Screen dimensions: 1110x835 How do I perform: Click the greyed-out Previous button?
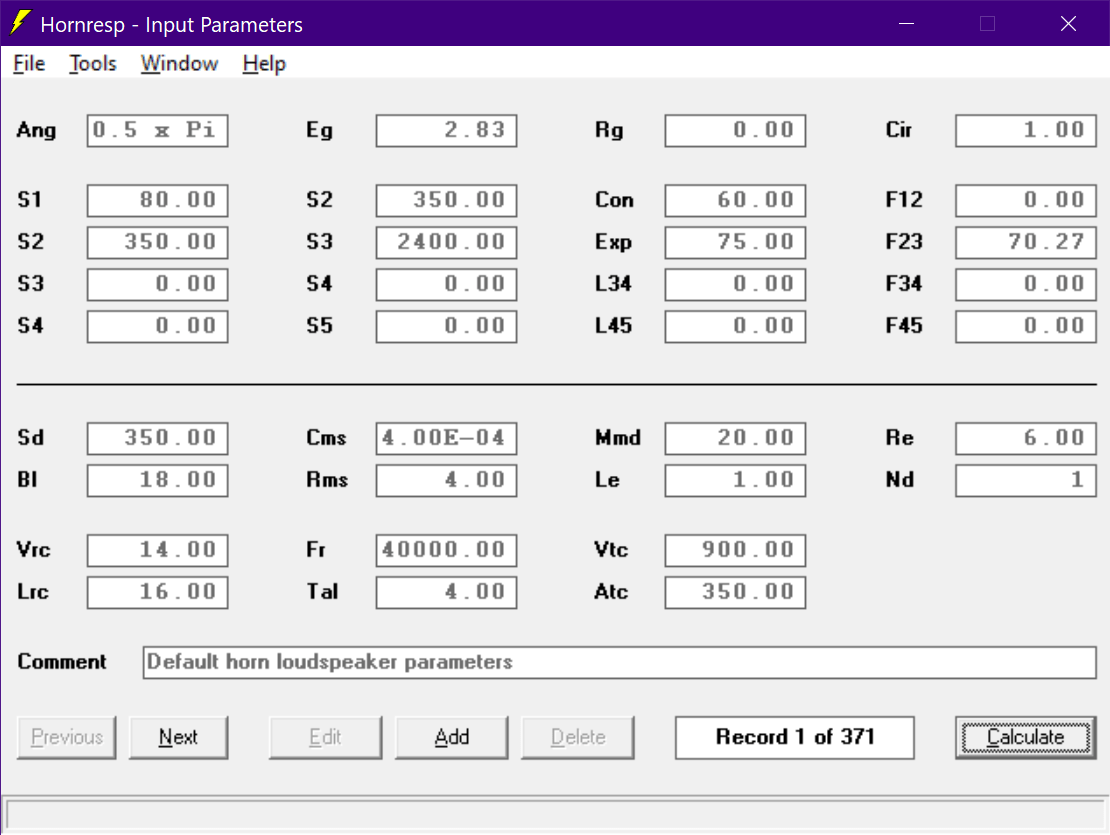[67, 737]
